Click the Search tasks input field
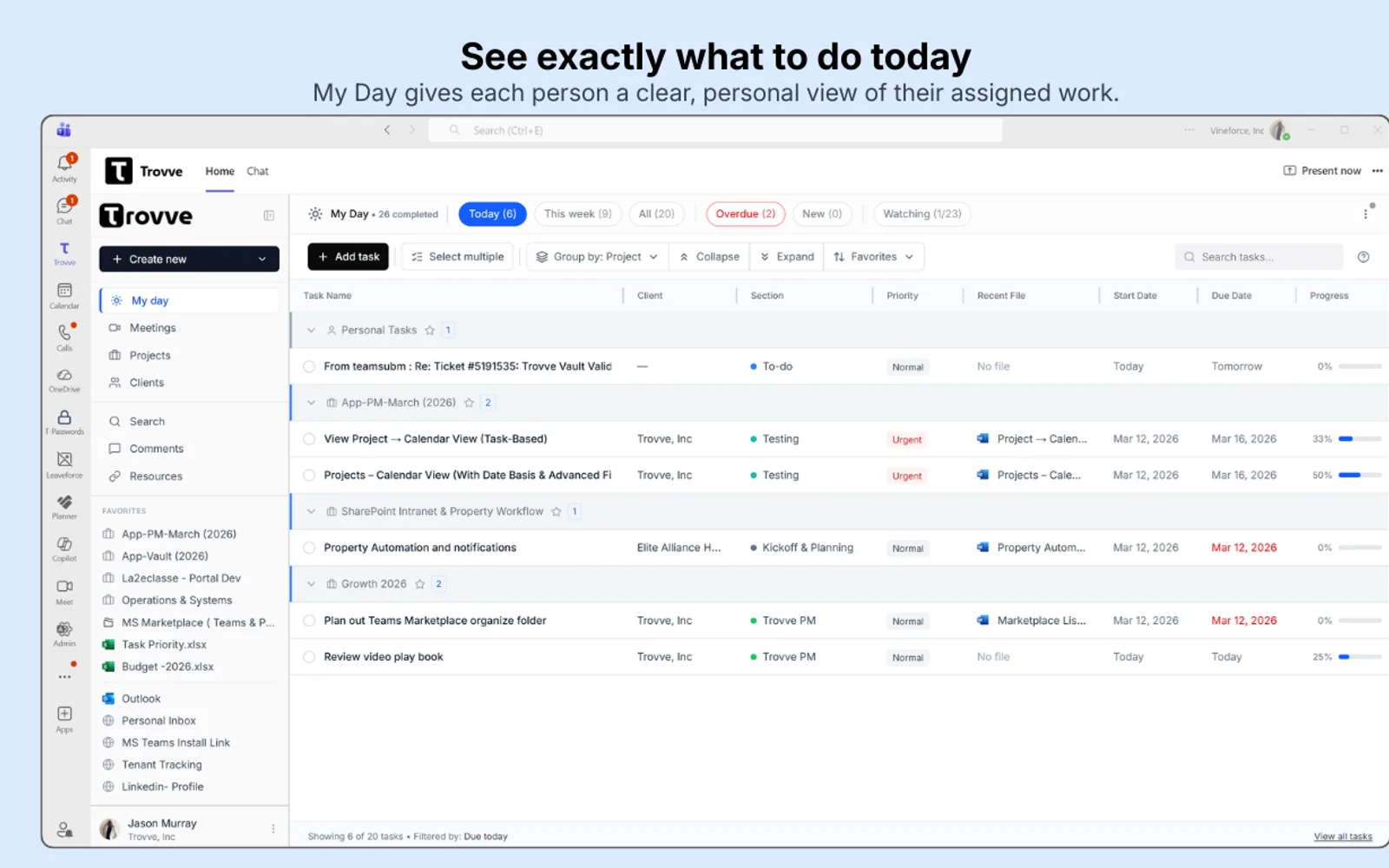This screenshot has height=868, width=1389. point(1259,257)
